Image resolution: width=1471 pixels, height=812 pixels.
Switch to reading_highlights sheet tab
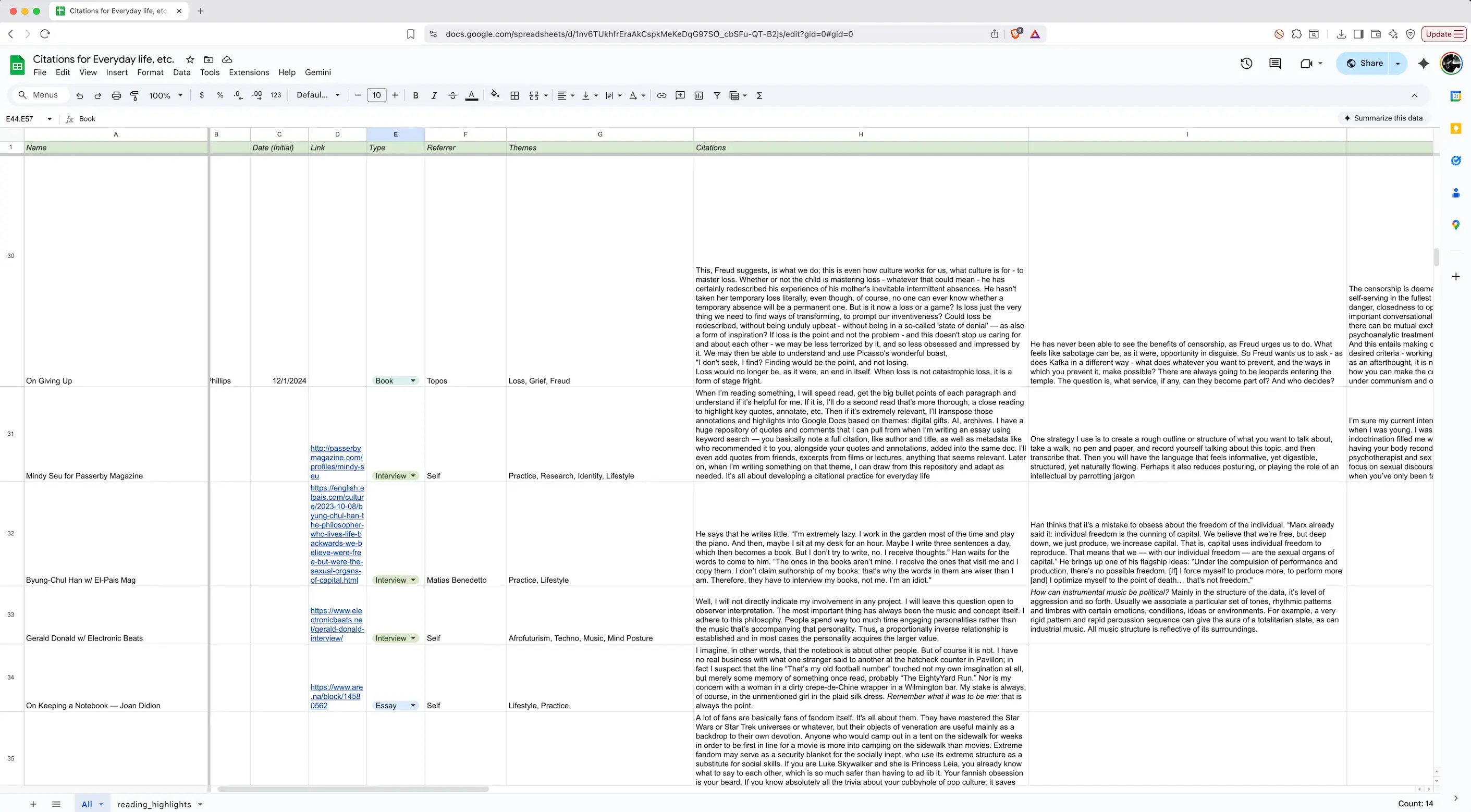(x=154, y=804)
